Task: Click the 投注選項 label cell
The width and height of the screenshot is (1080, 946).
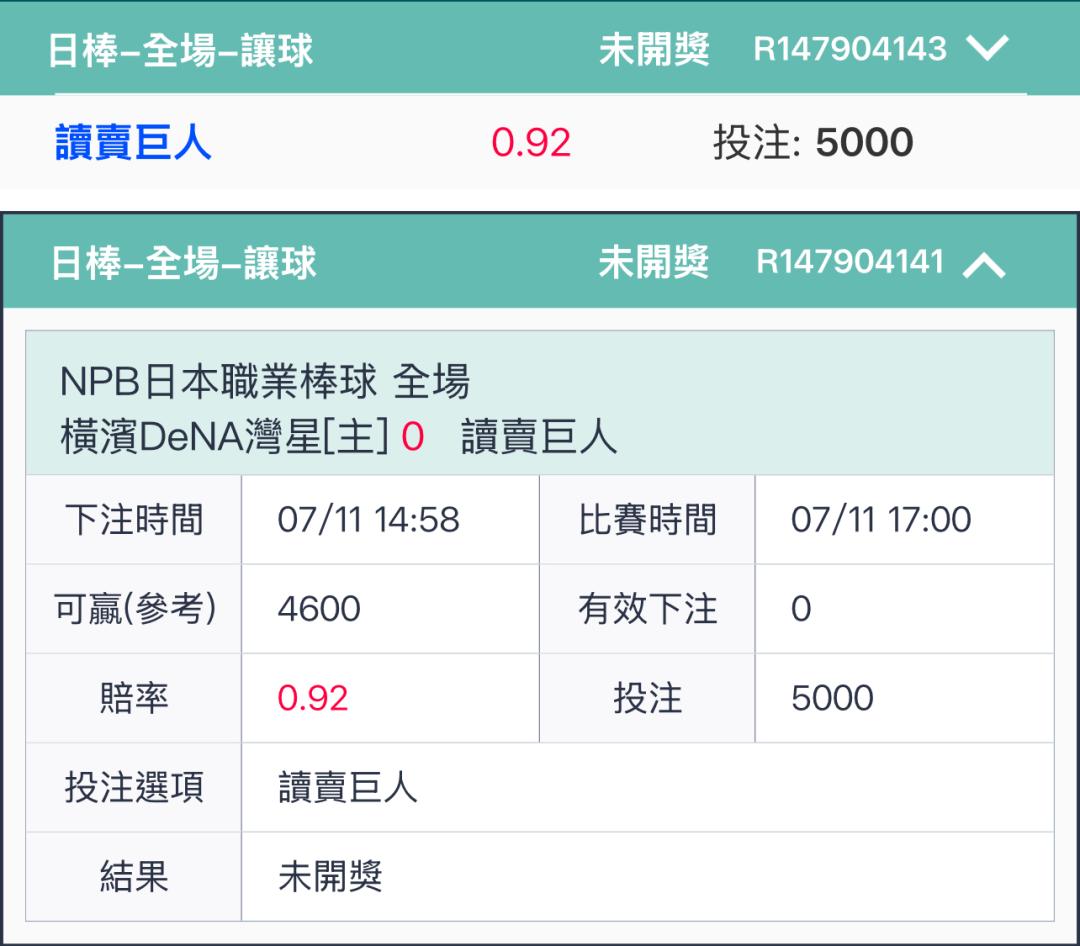Action: tap(134, 788)
